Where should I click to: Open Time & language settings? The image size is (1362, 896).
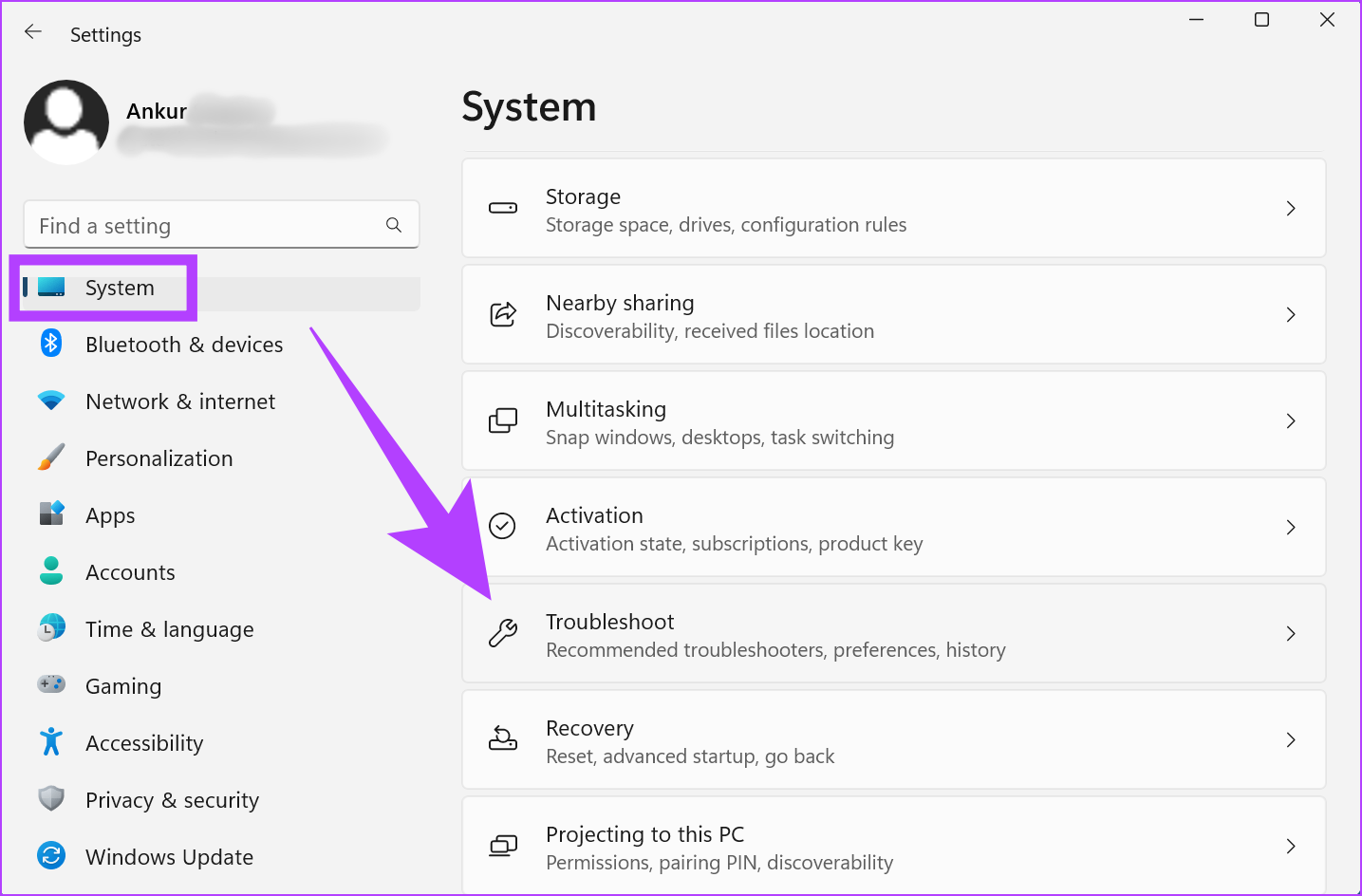tap(170, 629)
